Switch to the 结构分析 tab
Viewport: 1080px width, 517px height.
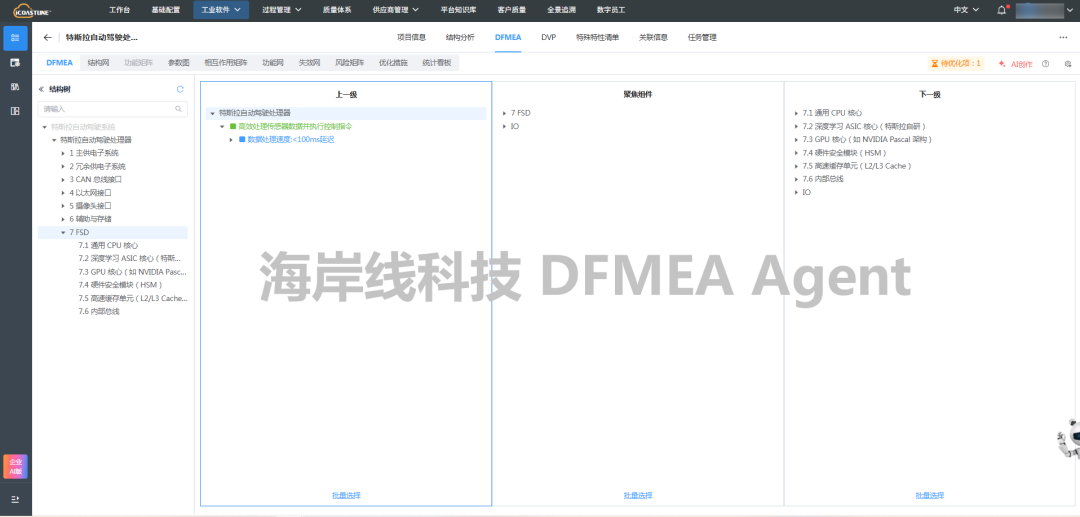click(x=460, y=37)
